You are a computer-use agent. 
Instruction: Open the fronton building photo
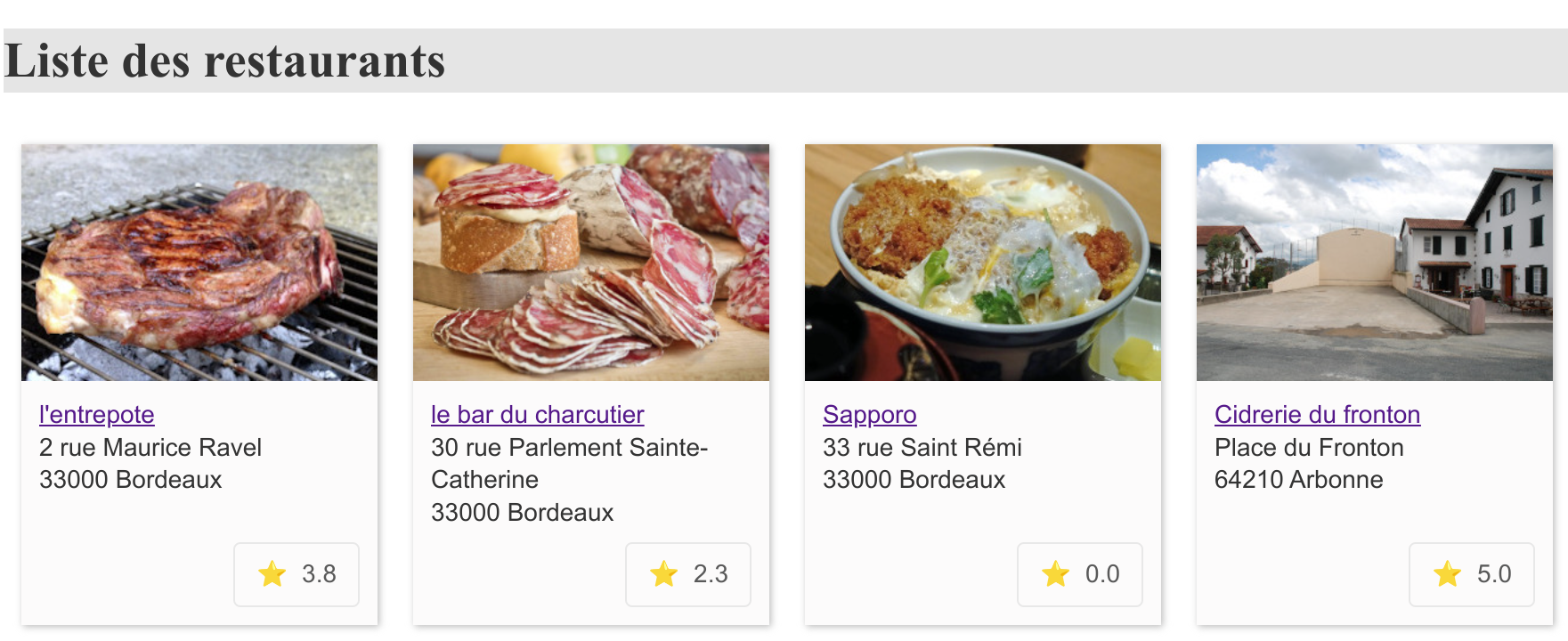click(x=1375, y=263)
